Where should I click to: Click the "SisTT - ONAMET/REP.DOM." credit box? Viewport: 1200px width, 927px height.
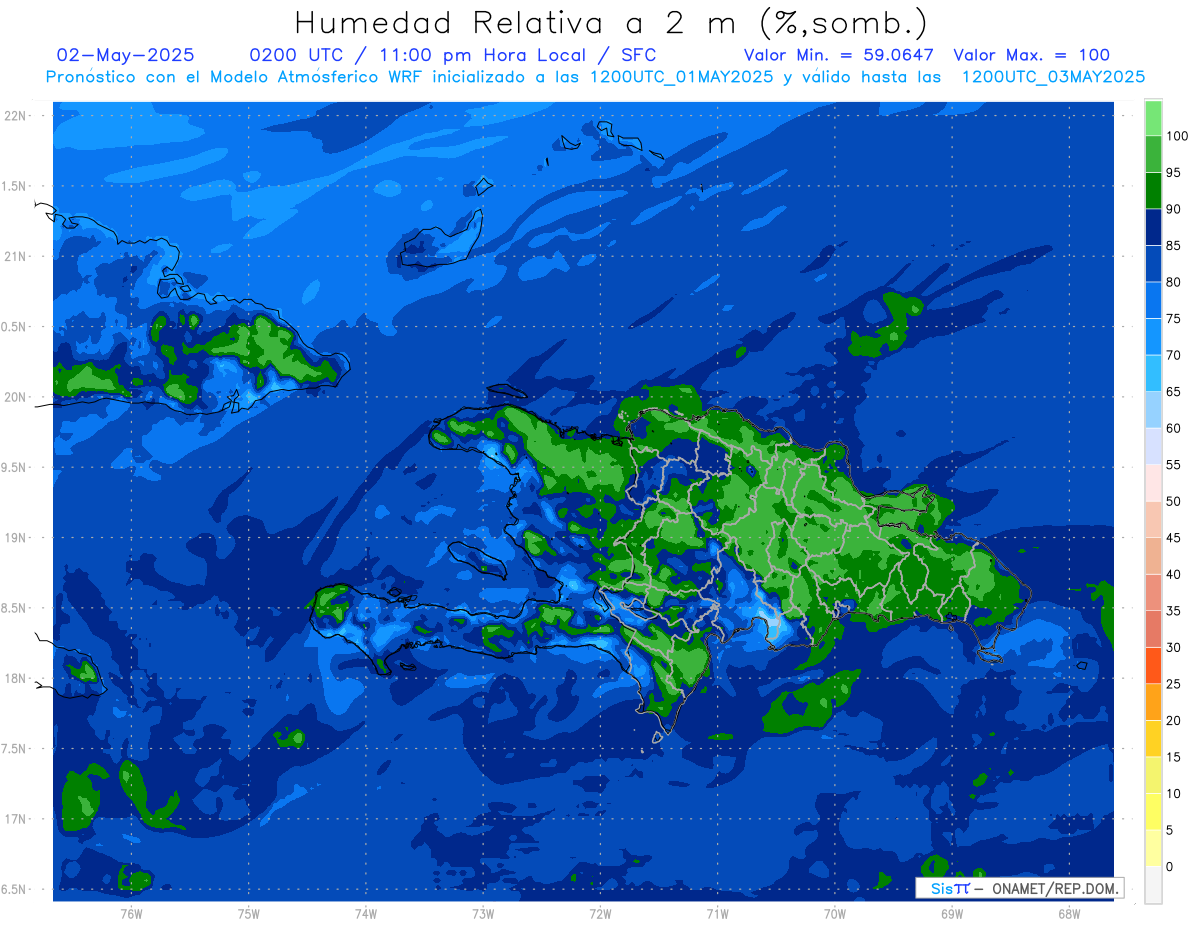click(1019, 888)
